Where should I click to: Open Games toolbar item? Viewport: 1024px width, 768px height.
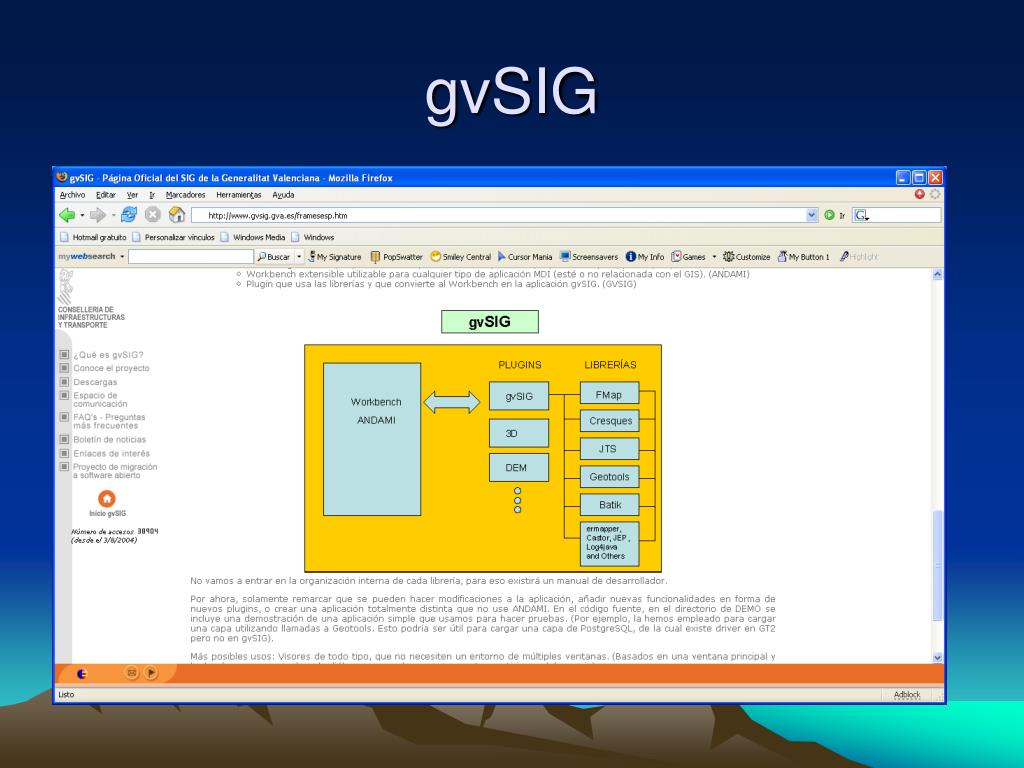click(688, 257)
